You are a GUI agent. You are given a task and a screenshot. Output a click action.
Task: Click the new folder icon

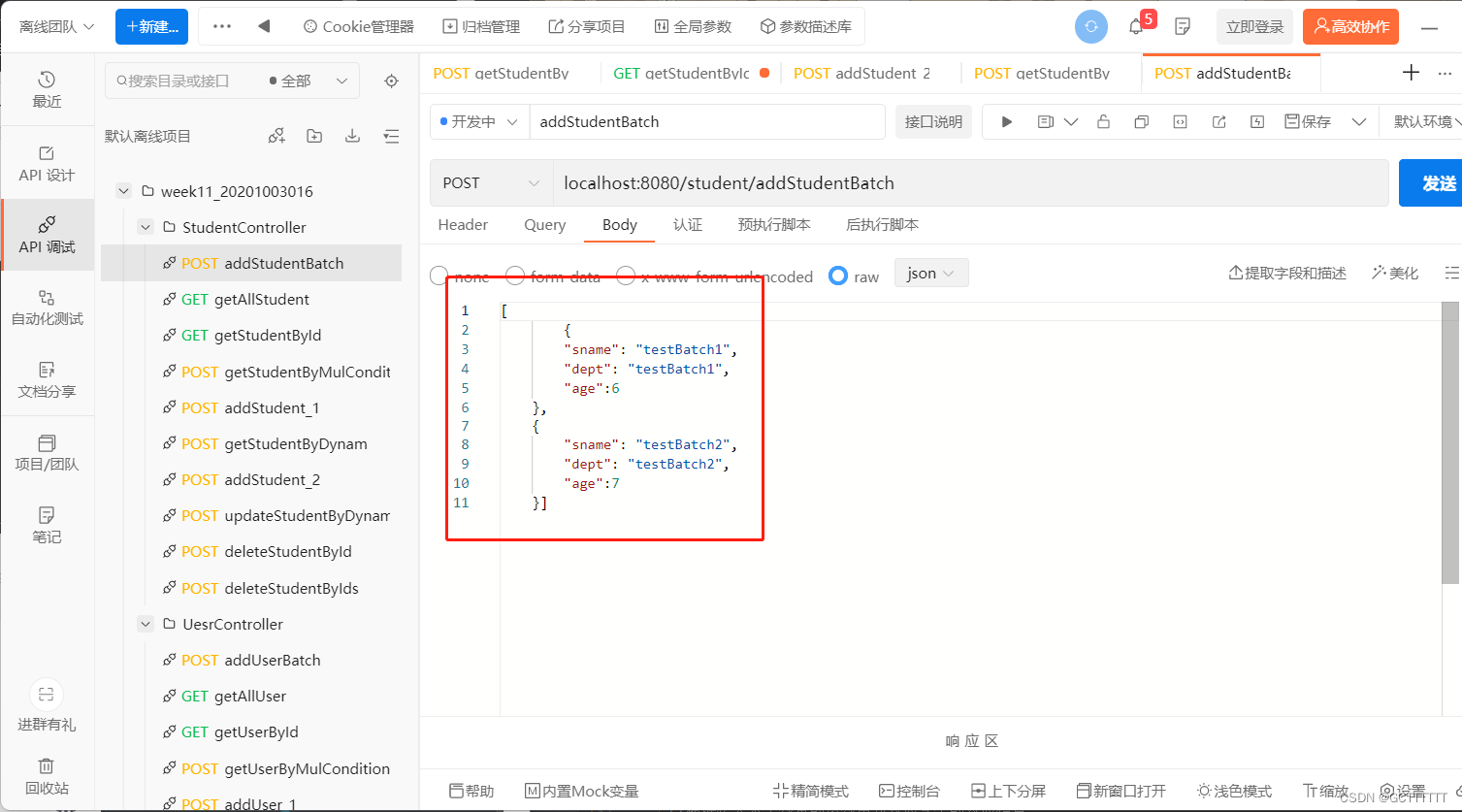pyautogui.click(x=314, y=136)
